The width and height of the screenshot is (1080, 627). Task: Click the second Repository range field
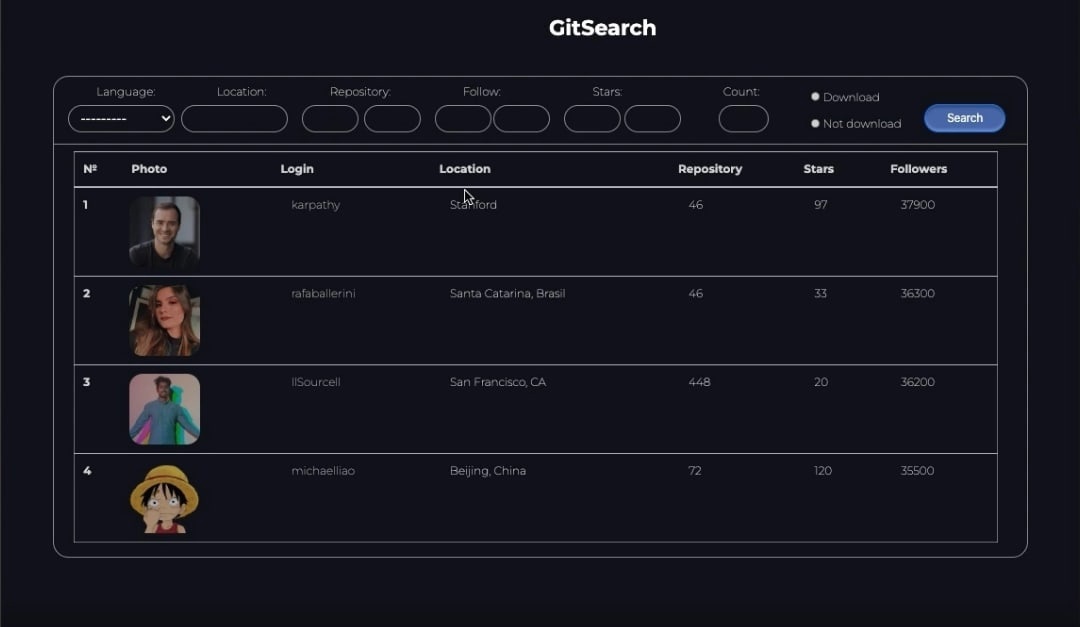pos(392,119)
